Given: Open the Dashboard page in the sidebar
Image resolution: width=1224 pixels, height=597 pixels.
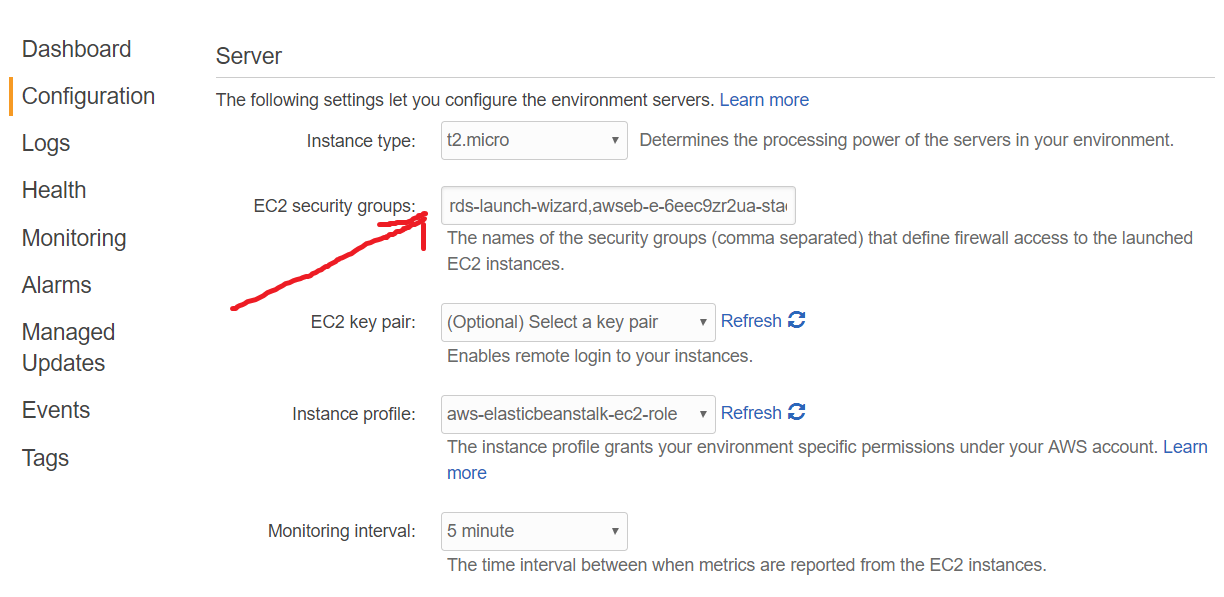Looking at the screenshot, I should click(76, 49).
